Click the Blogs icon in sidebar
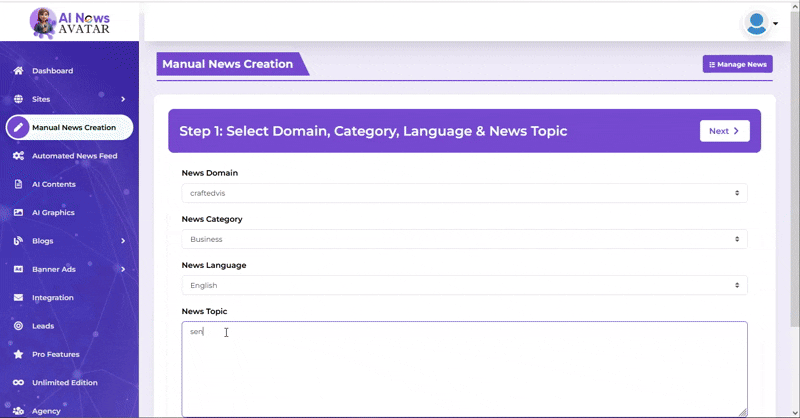 (18, 241)
